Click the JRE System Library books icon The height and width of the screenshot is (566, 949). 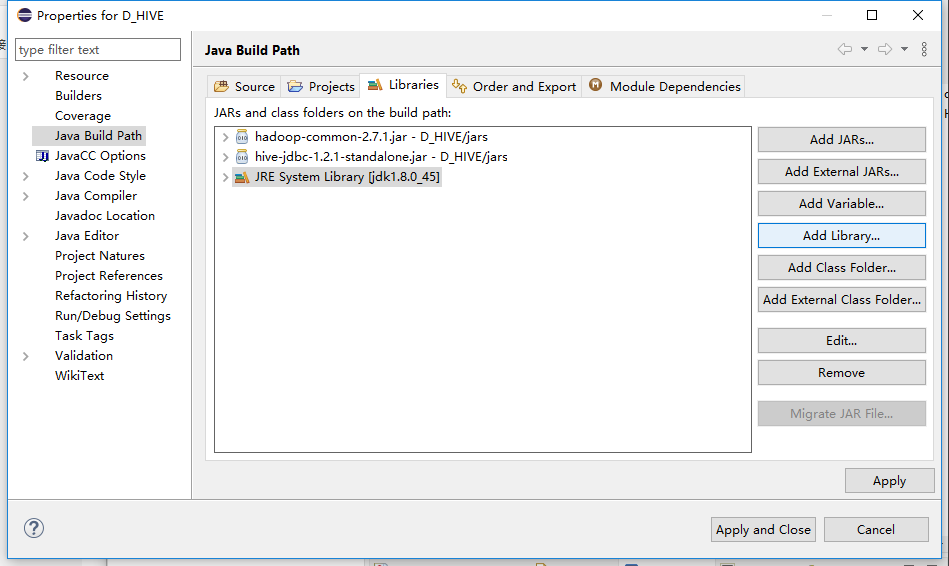click(242, 177)
